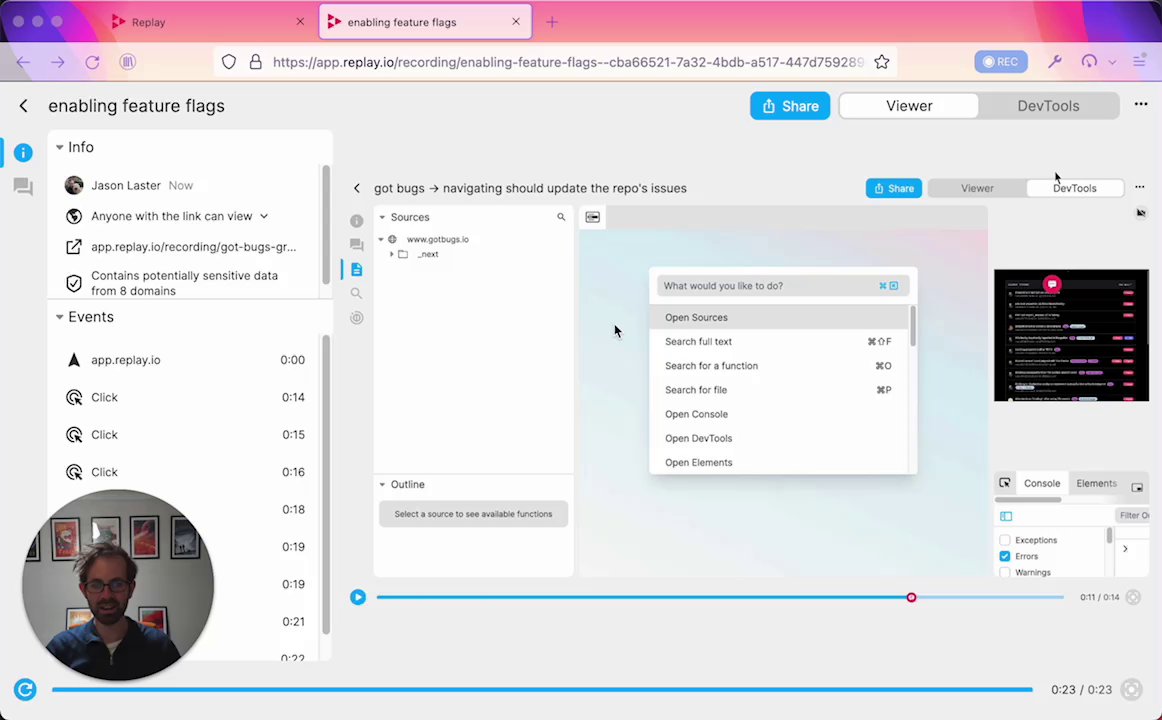Click the blue Share button at top
The height and width of the screenshot is (720, 1162).
(790, 106)
